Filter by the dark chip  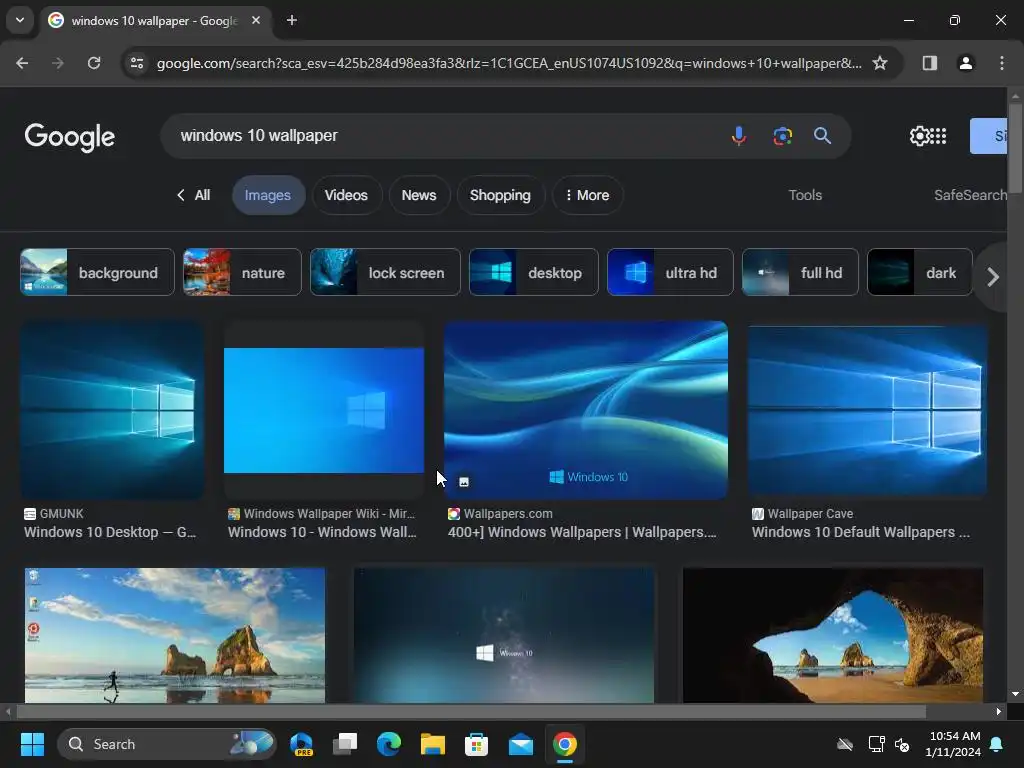coord(920,272)
